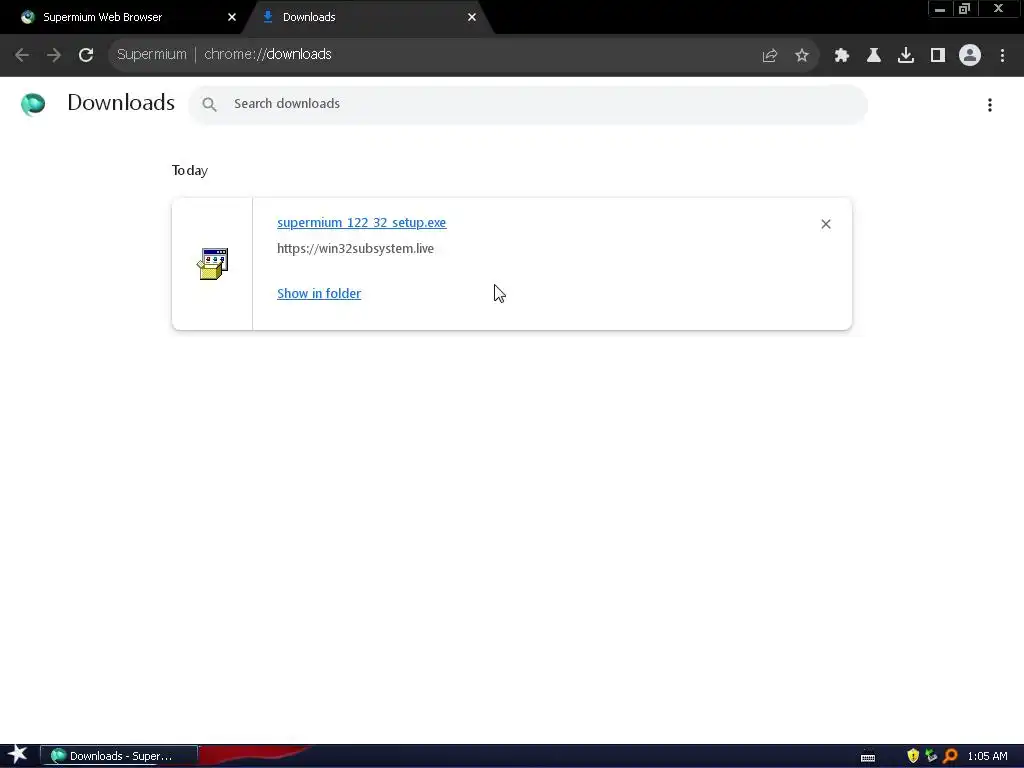This screenshot has height=768, width=1024.
Task: Open the experiments flask icon
Action: [x=874, y=56]
